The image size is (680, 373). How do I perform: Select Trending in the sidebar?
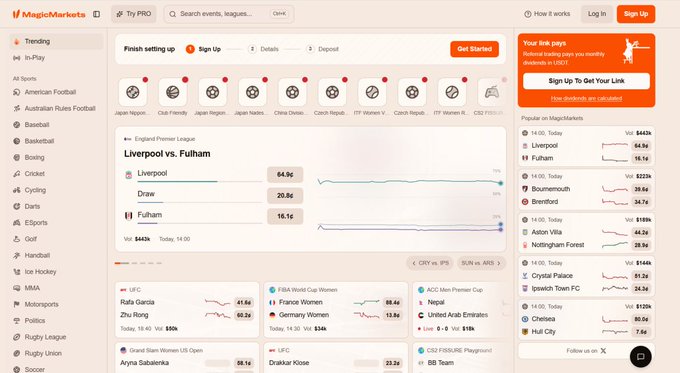[x=56, y=41]
